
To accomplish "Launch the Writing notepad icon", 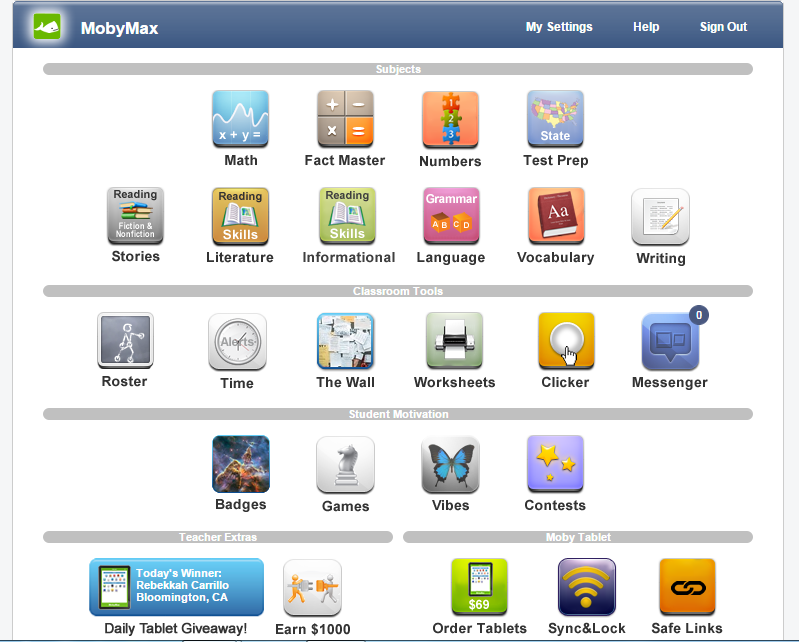I will [660, 217].
